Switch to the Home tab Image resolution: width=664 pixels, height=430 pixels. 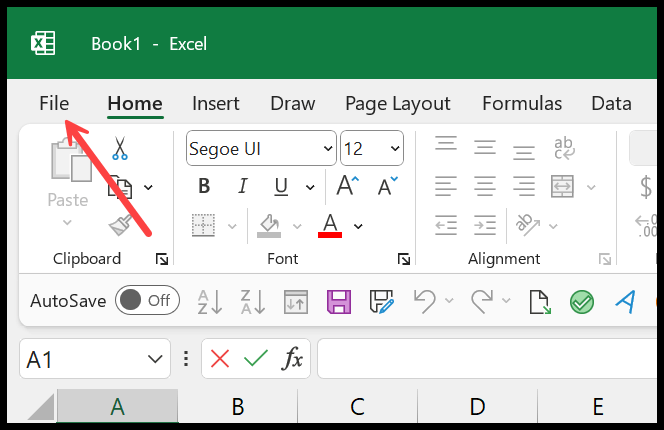[x=135, y=103]
